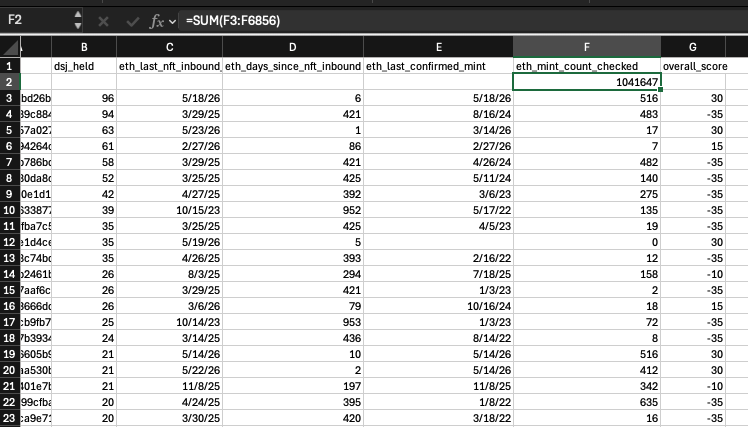Screen dimensions: 748x427
Task: Select row 2 header
Action: tap(10, 82)
